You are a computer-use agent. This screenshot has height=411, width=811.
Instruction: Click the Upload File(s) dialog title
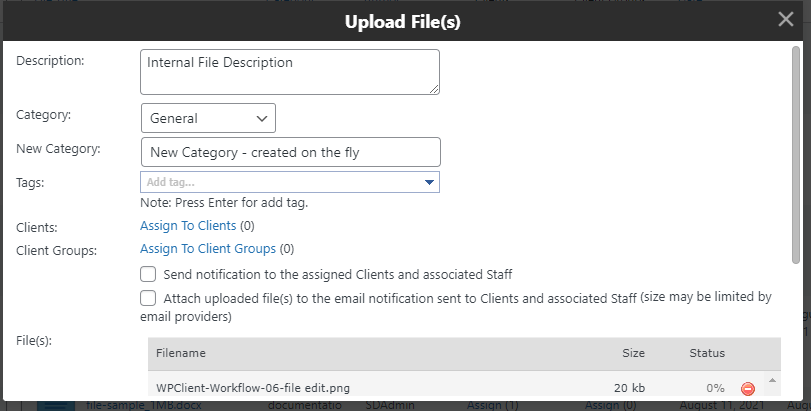click(x=402, y=22)
